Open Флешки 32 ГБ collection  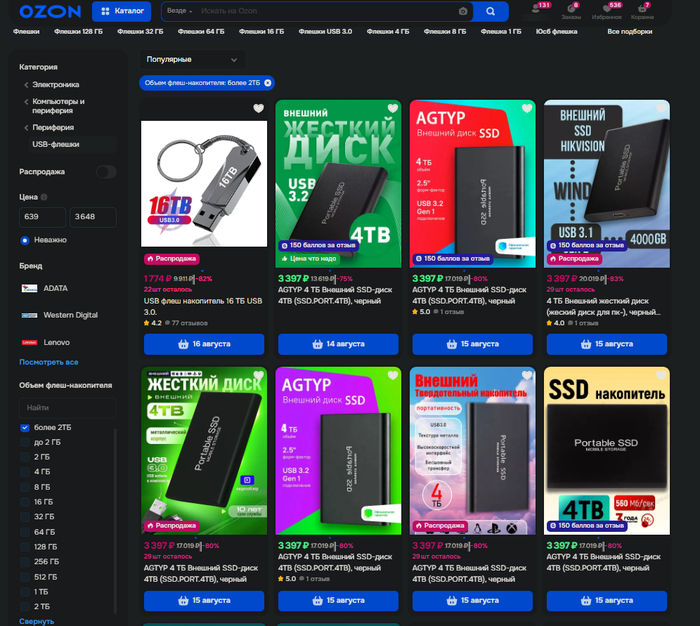click(x=140, y=32)
